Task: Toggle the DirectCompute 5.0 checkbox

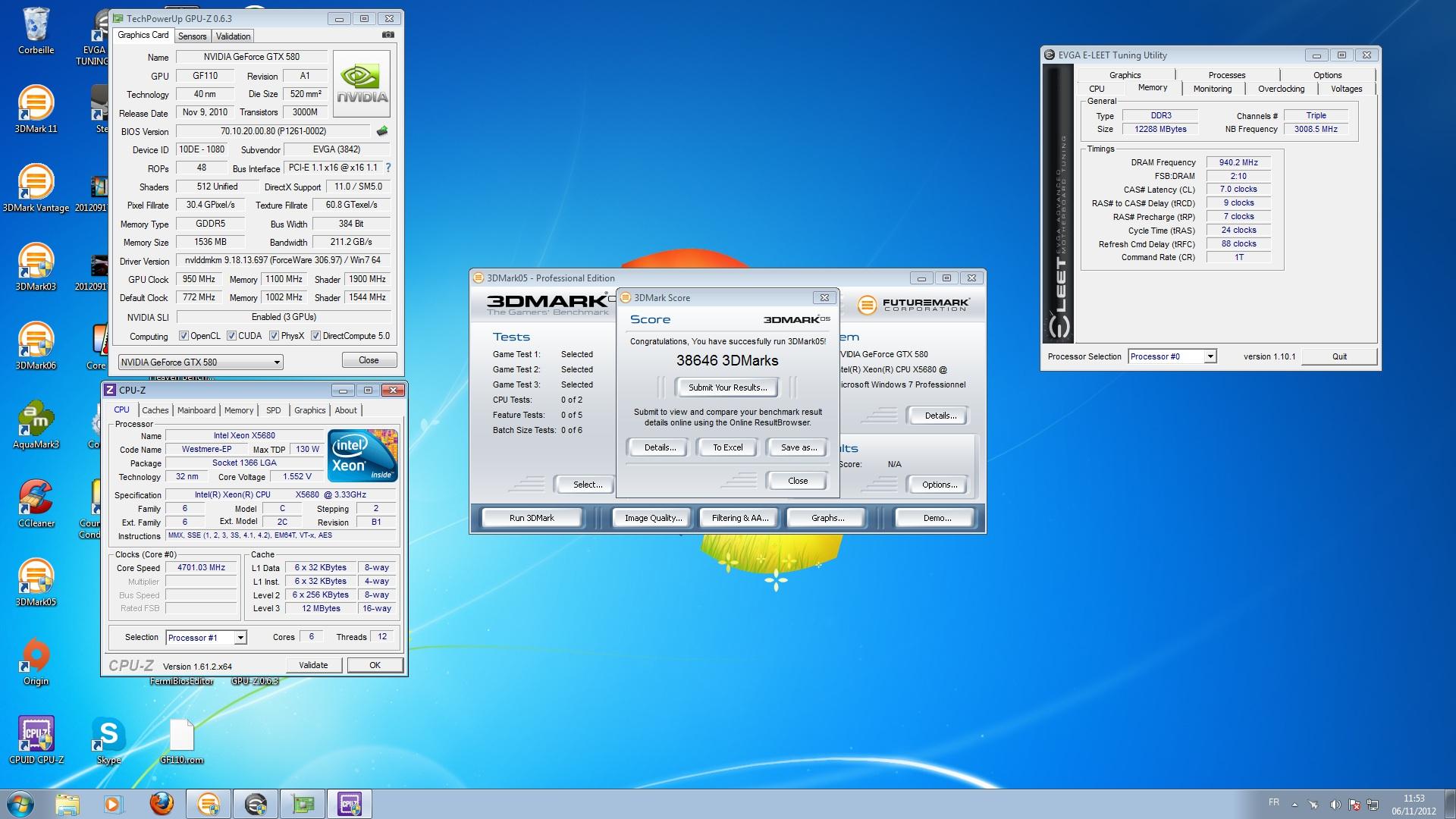Action: pyautogui.click(x=315, y=336)
